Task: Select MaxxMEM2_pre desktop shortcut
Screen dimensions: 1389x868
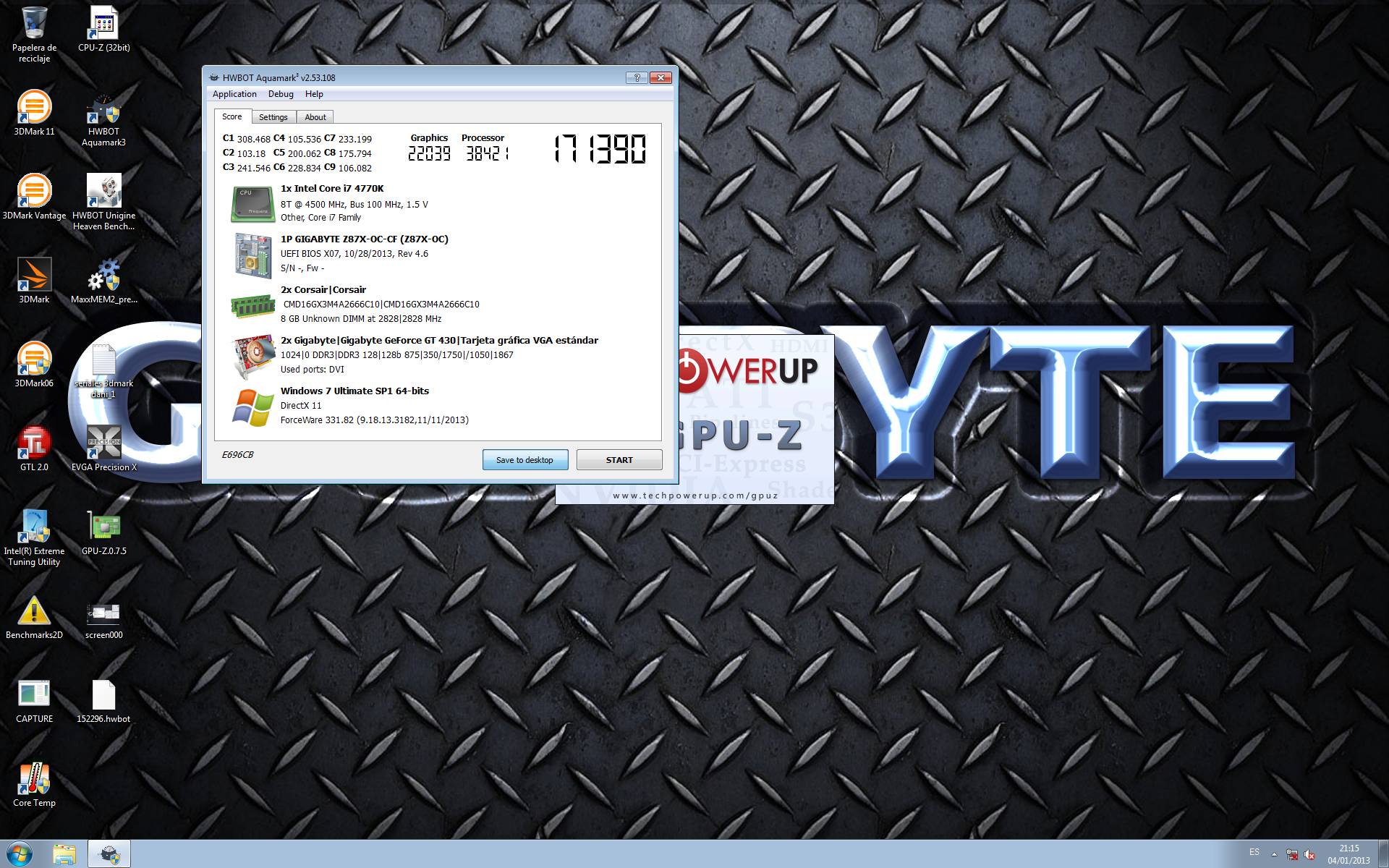Action: coord(103,281)
